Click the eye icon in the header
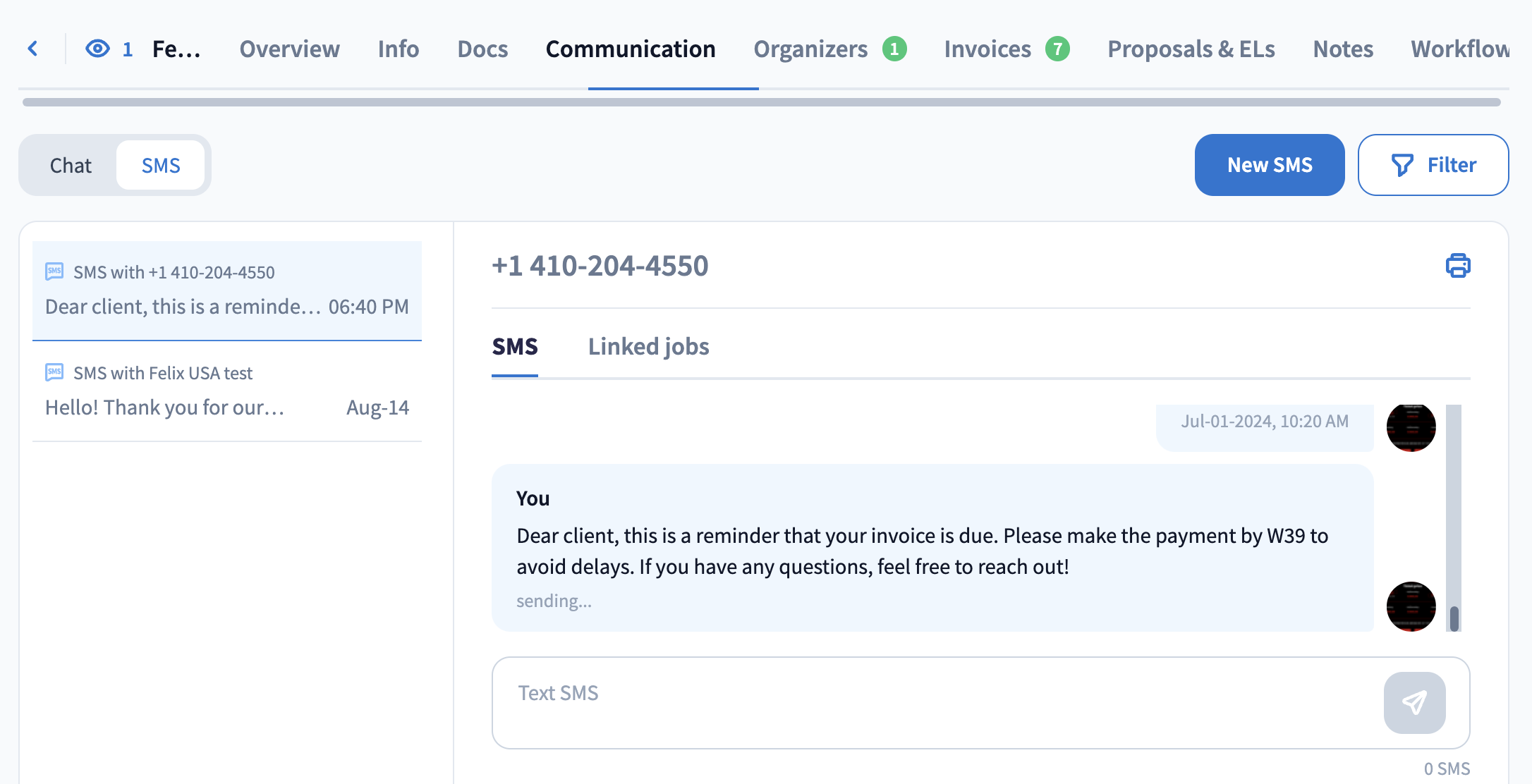Screen dimensions: 1532x784 (97, 48)
